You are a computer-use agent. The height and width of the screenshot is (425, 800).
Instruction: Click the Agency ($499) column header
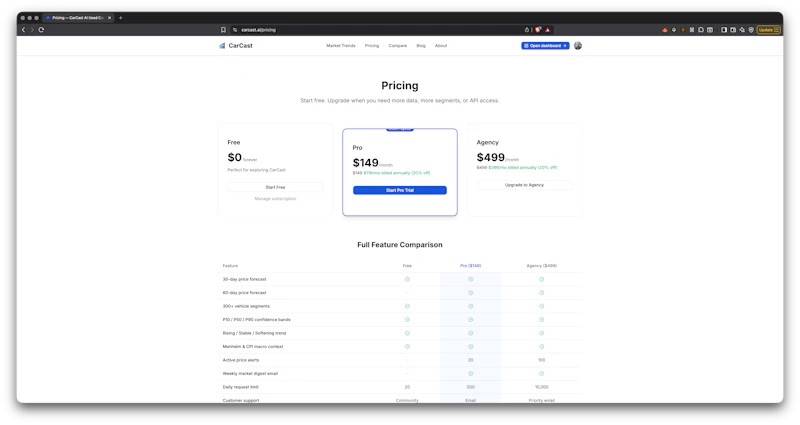tap(541, 266)
